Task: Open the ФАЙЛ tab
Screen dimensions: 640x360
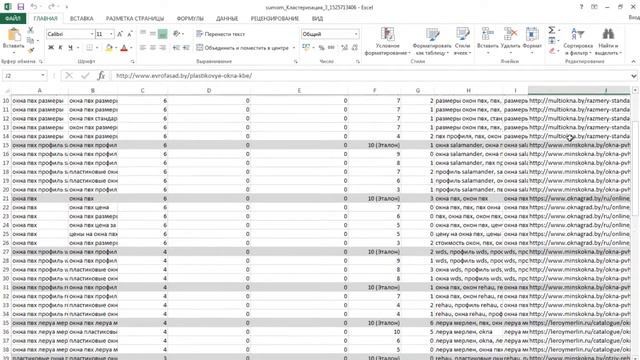Action: tap(13, 18)
